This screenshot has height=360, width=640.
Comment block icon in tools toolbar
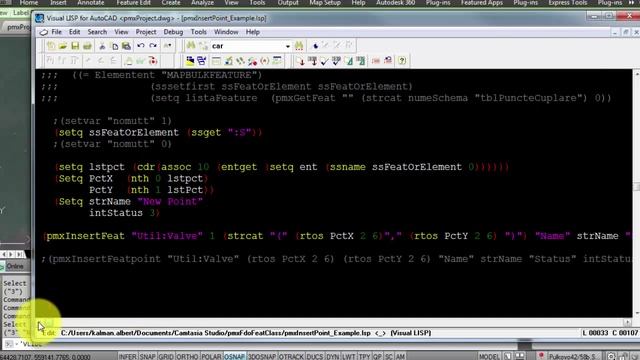pyautogui.click(x=376, y=61)
